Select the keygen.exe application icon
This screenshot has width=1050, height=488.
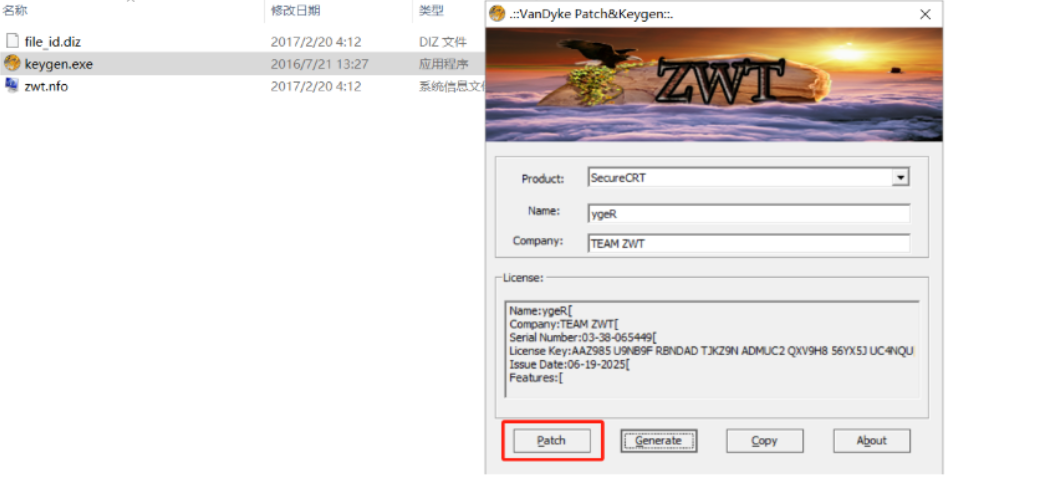pos(12,64)
